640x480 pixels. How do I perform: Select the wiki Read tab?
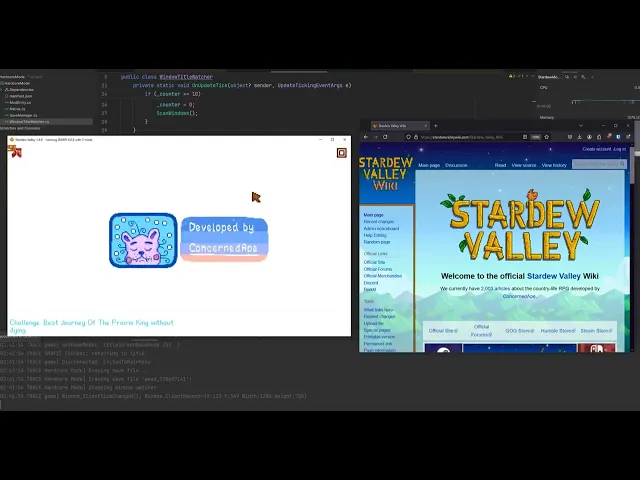point(500,165)
